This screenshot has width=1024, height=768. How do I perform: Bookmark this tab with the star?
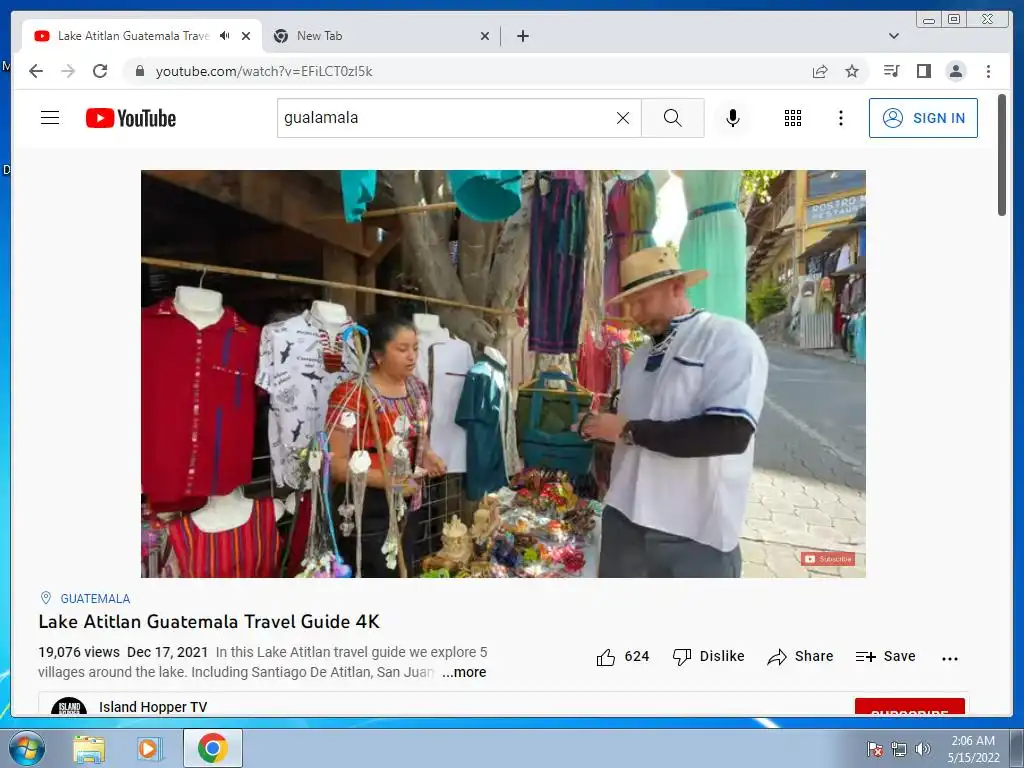point(852,71)
